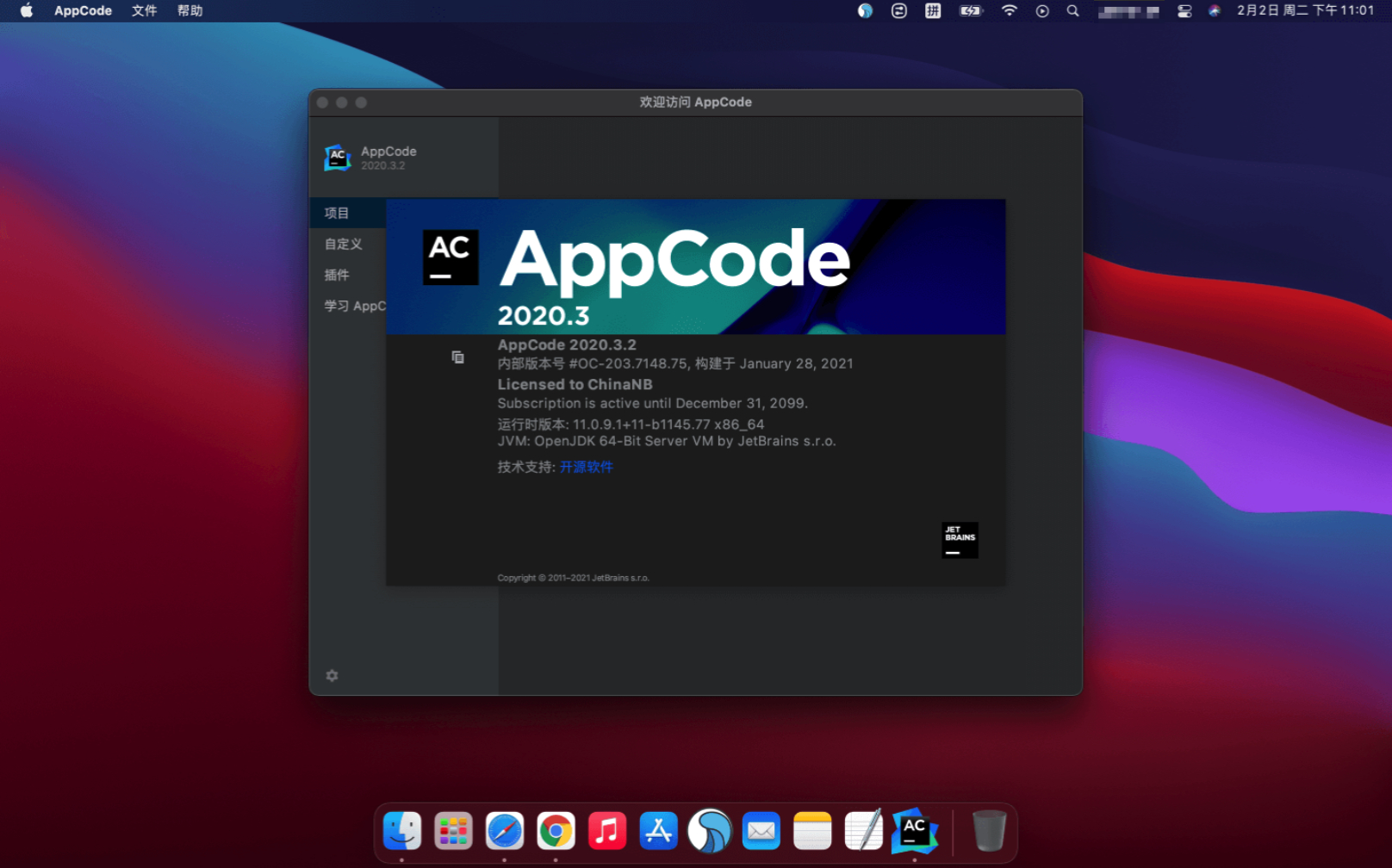The width and height of the screenshot is (1392, 868).
Task: Click the battery charging status icon
Action: pos(971,10)
